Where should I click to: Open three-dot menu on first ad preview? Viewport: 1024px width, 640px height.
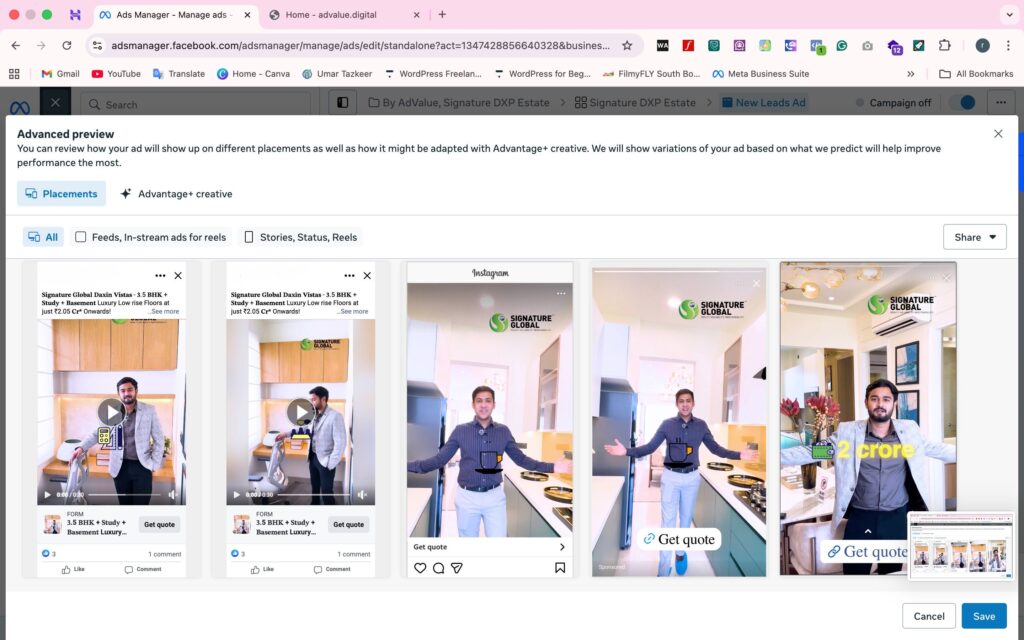pos(160,275)
